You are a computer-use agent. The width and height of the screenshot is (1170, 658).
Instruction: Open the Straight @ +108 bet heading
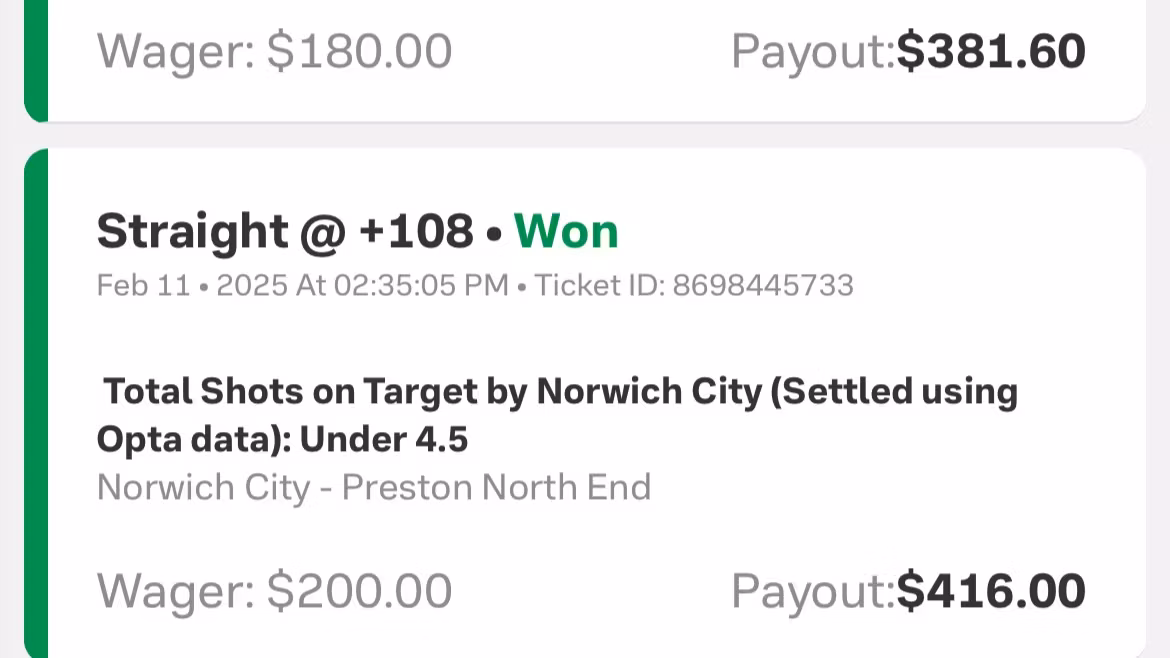(x=284, y=232)
